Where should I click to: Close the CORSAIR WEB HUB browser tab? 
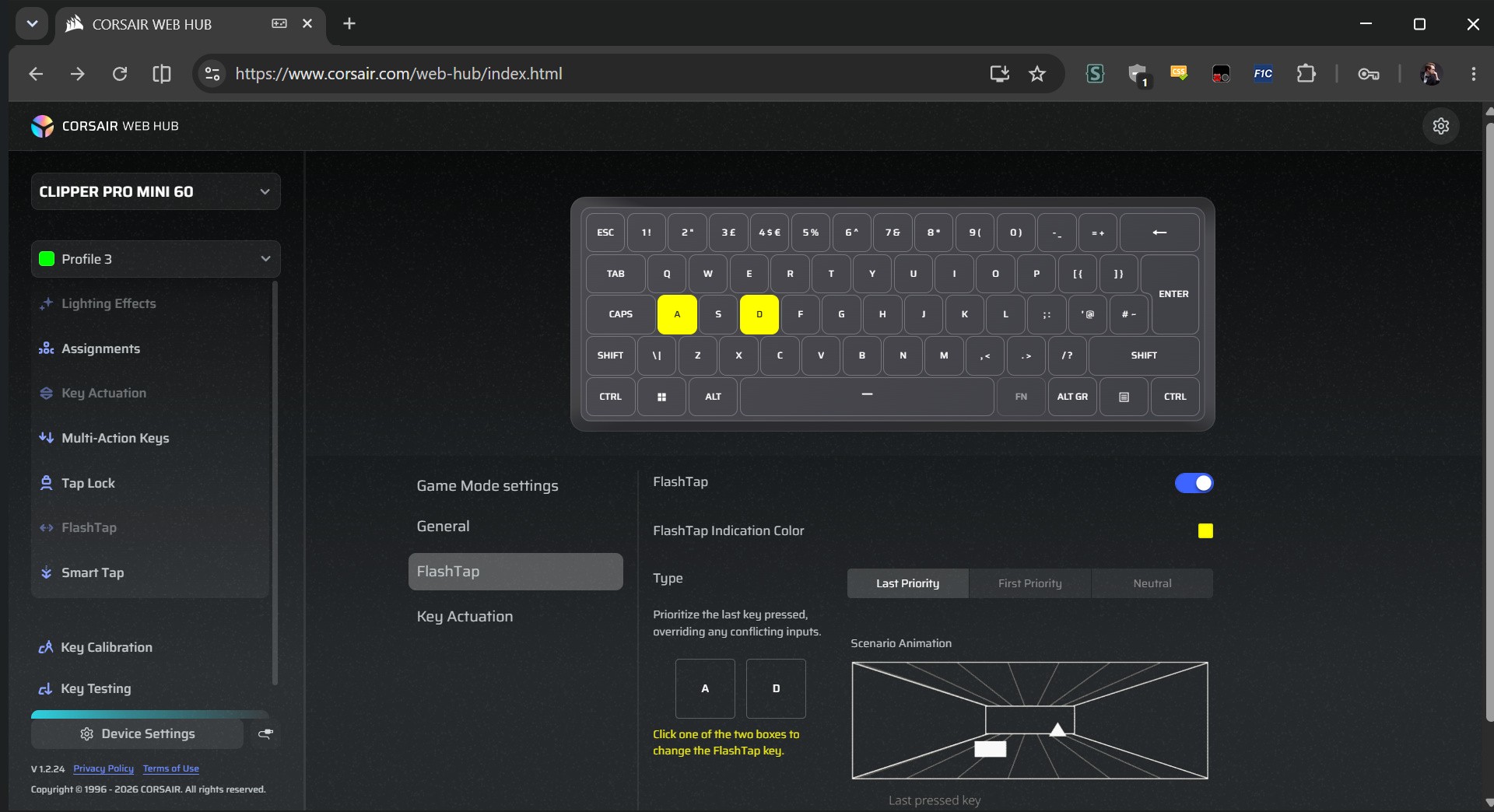point(307,24)
